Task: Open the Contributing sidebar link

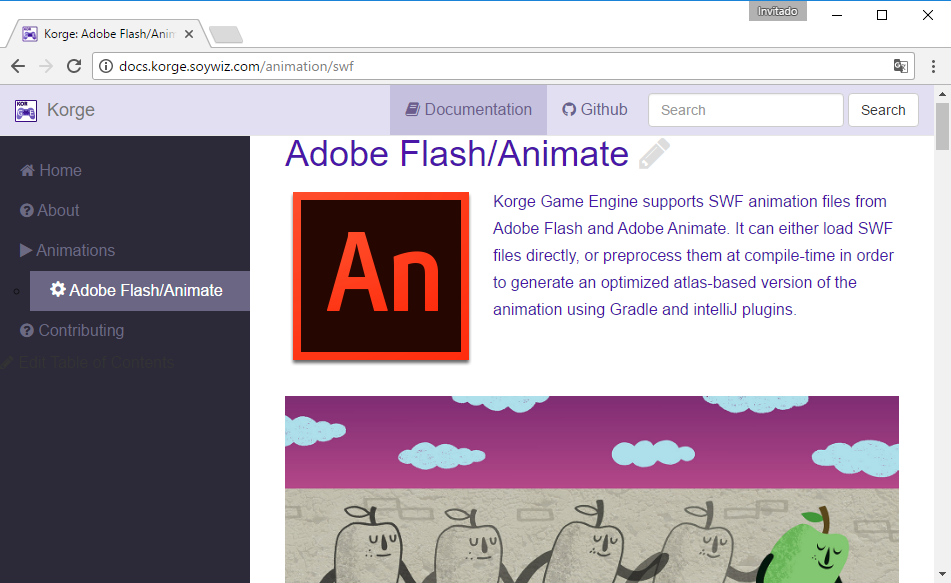Action: click(72, 331)
